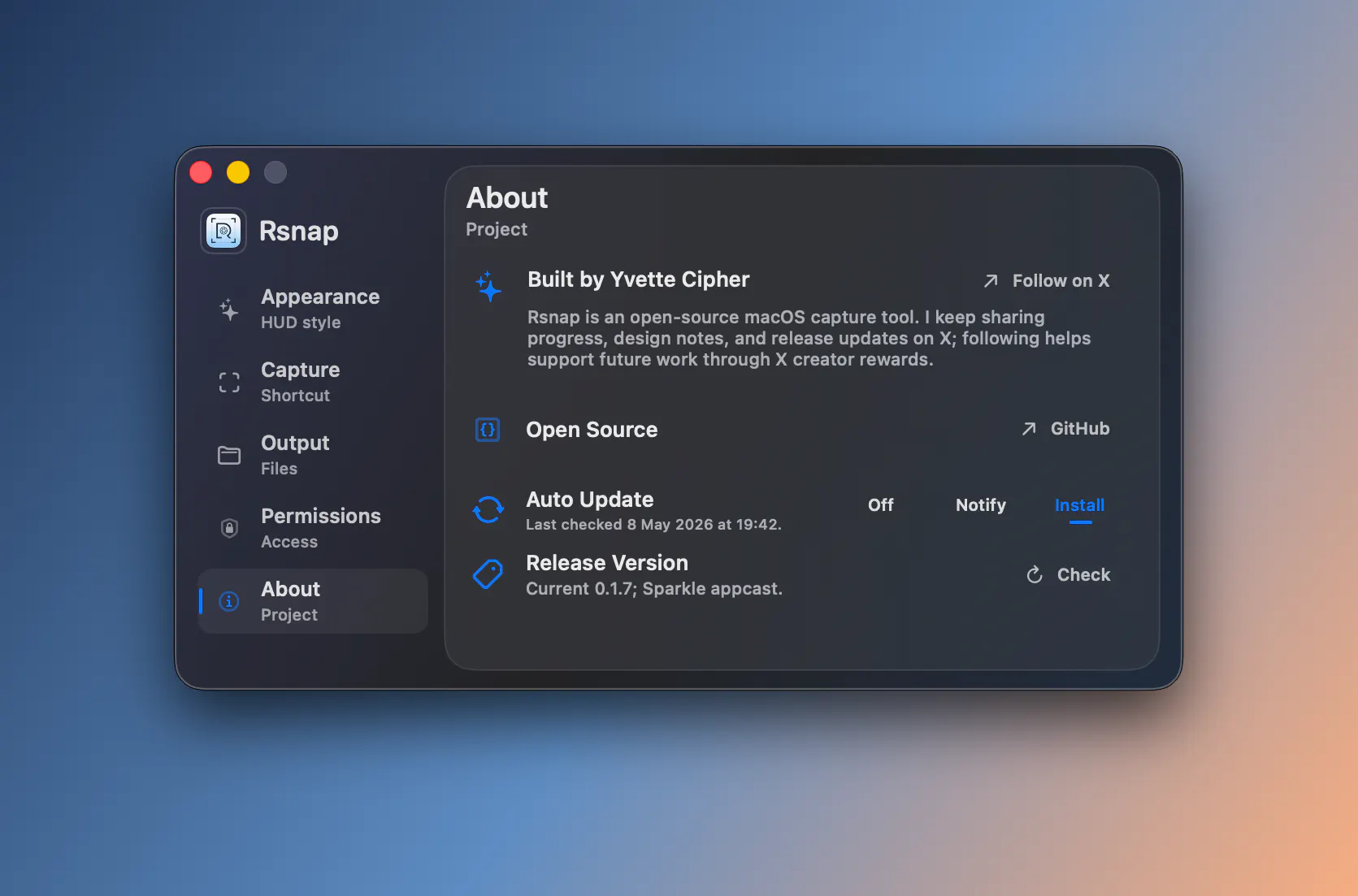The width and height of the screenshot is (1358, 896).
Task: Click the Capture viewfinder icon in sidebar
Action: 229,382
